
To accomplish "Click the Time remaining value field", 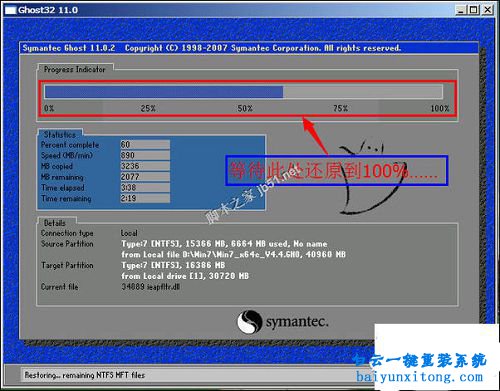I will coord(145,198).
